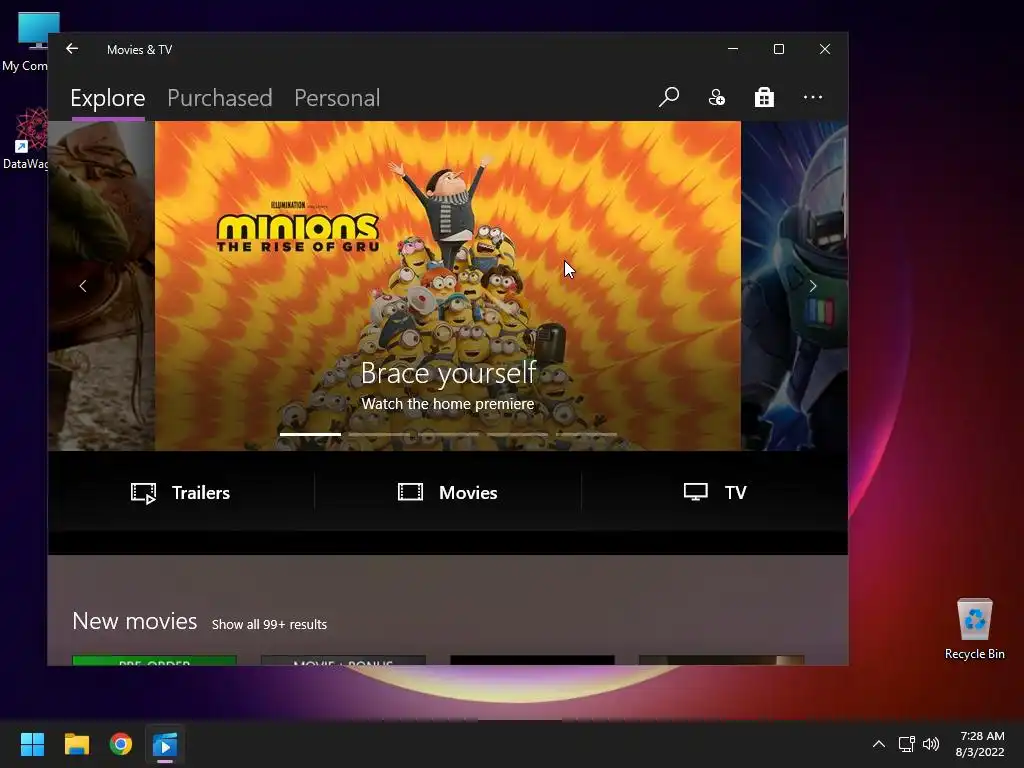Advance the carousel with the right chevron
The height and width of the screenshot is (768, 1024).
(x=812, y=286)
